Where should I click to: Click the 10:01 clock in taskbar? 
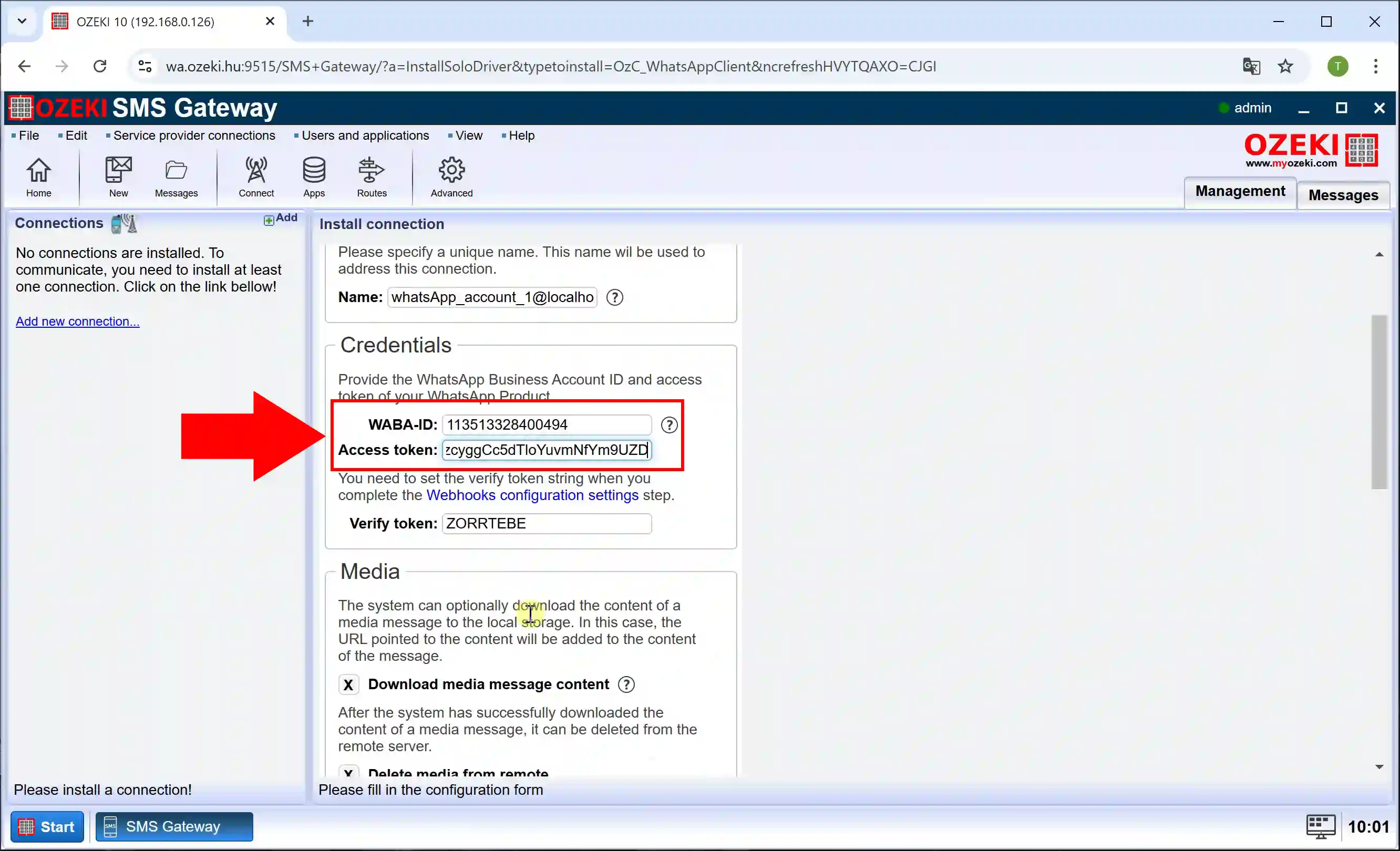tap(1368, 826)
